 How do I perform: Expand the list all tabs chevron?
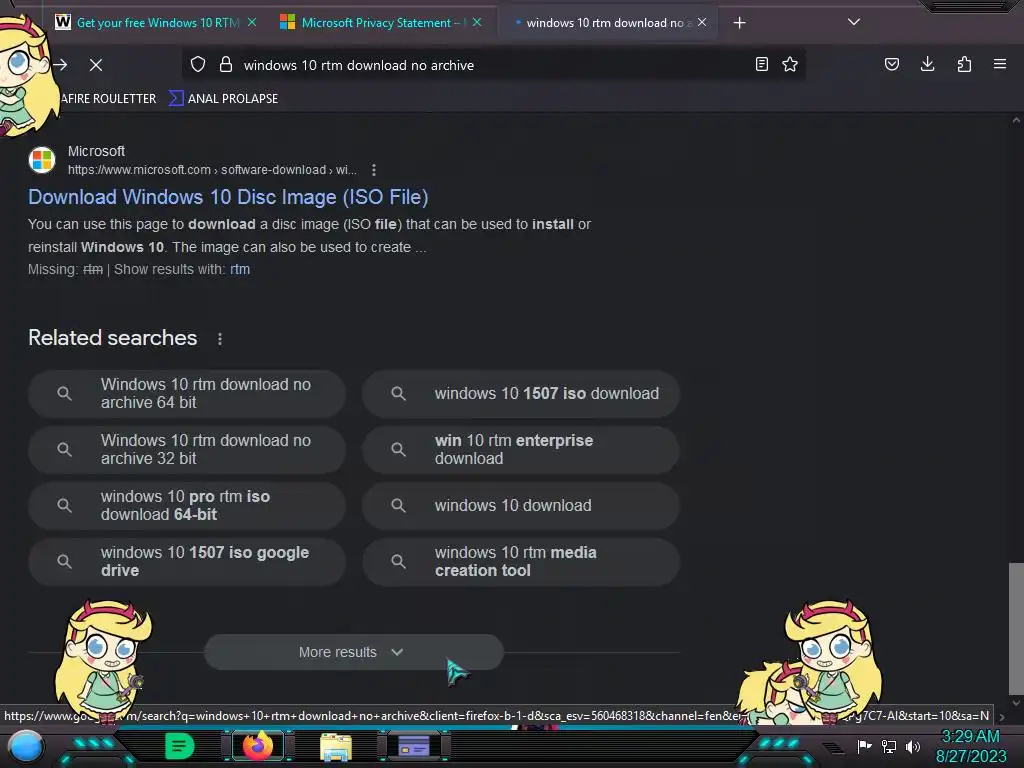(x=854, y=22)
